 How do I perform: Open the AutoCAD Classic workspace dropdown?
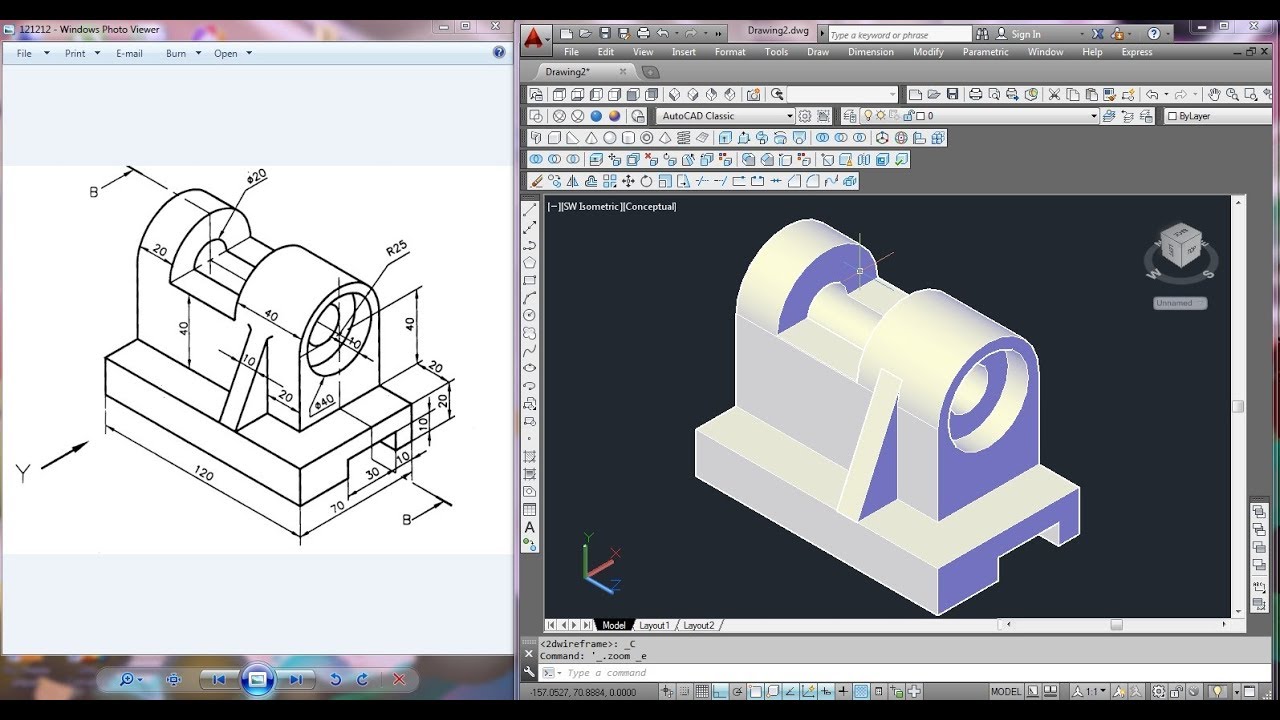tap(789, 116)
